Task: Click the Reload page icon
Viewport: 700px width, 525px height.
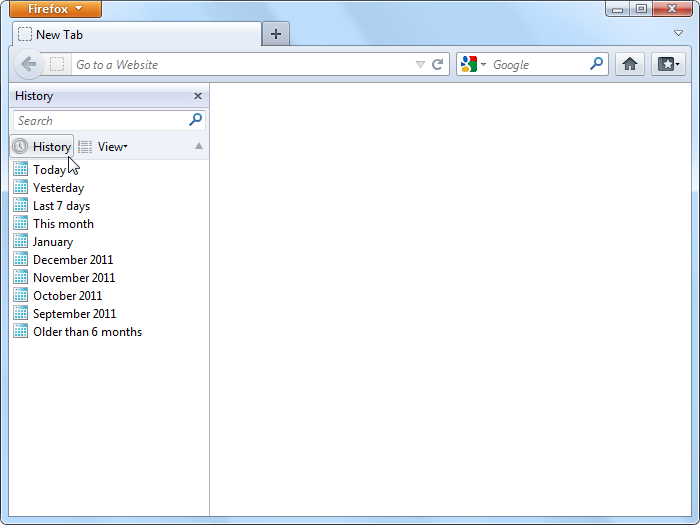Action: click(x=437, y=64)
